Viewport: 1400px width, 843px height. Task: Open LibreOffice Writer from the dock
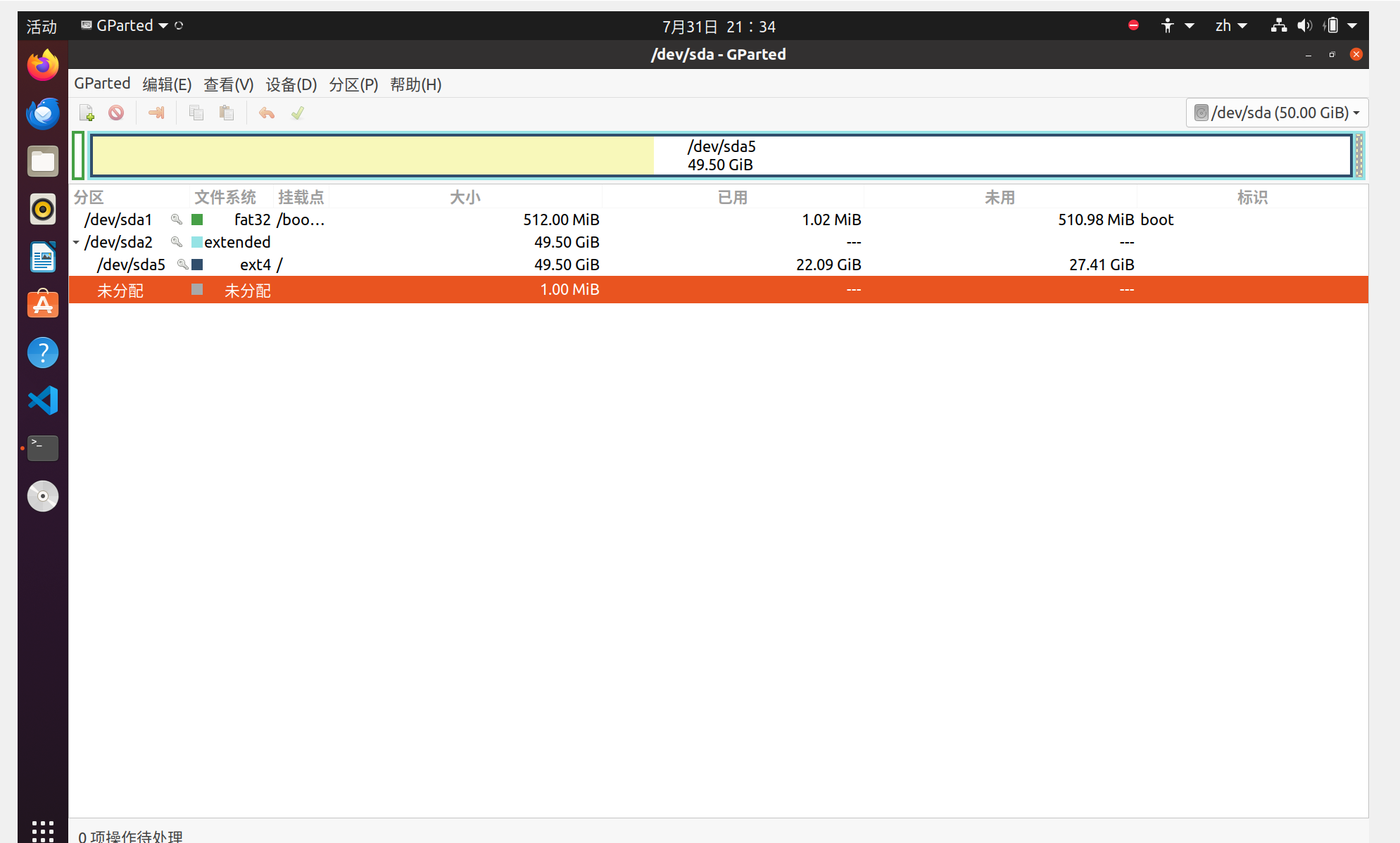coord(43,257)
